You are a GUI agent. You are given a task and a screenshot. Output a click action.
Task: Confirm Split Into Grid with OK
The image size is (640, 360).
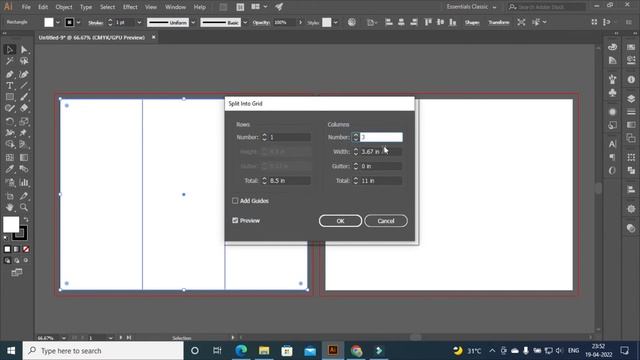tap(340, 221)
